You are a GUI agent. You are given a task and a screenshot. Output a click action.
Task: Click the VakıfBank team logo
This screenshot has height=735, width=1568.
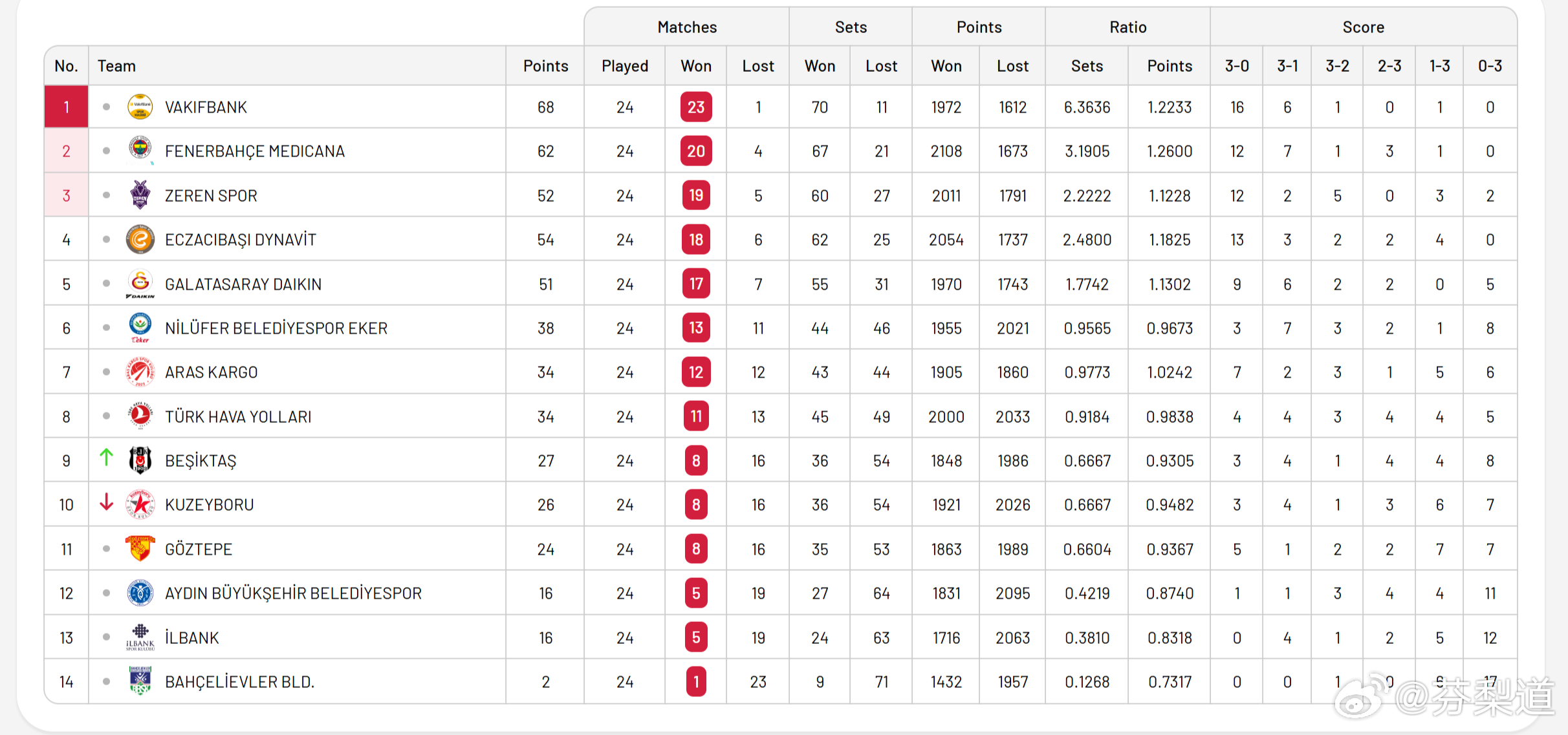[140, 107]
